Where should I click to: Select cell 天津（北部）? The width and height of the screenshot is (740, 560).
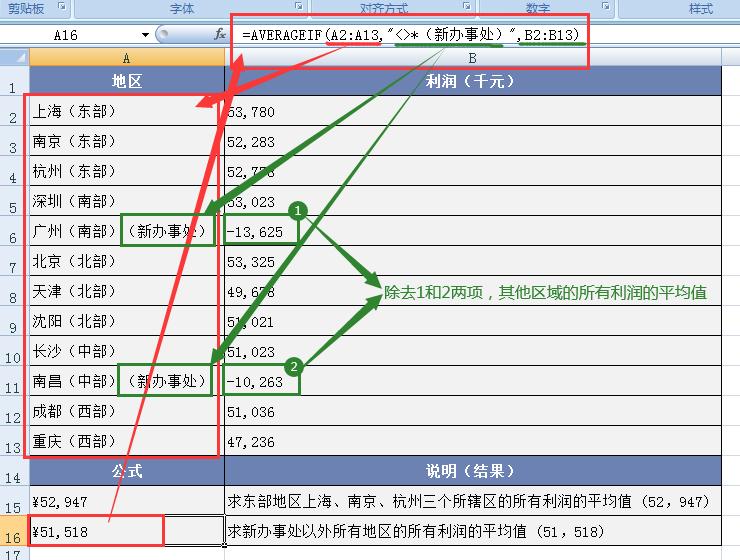(x=127, y=291)
